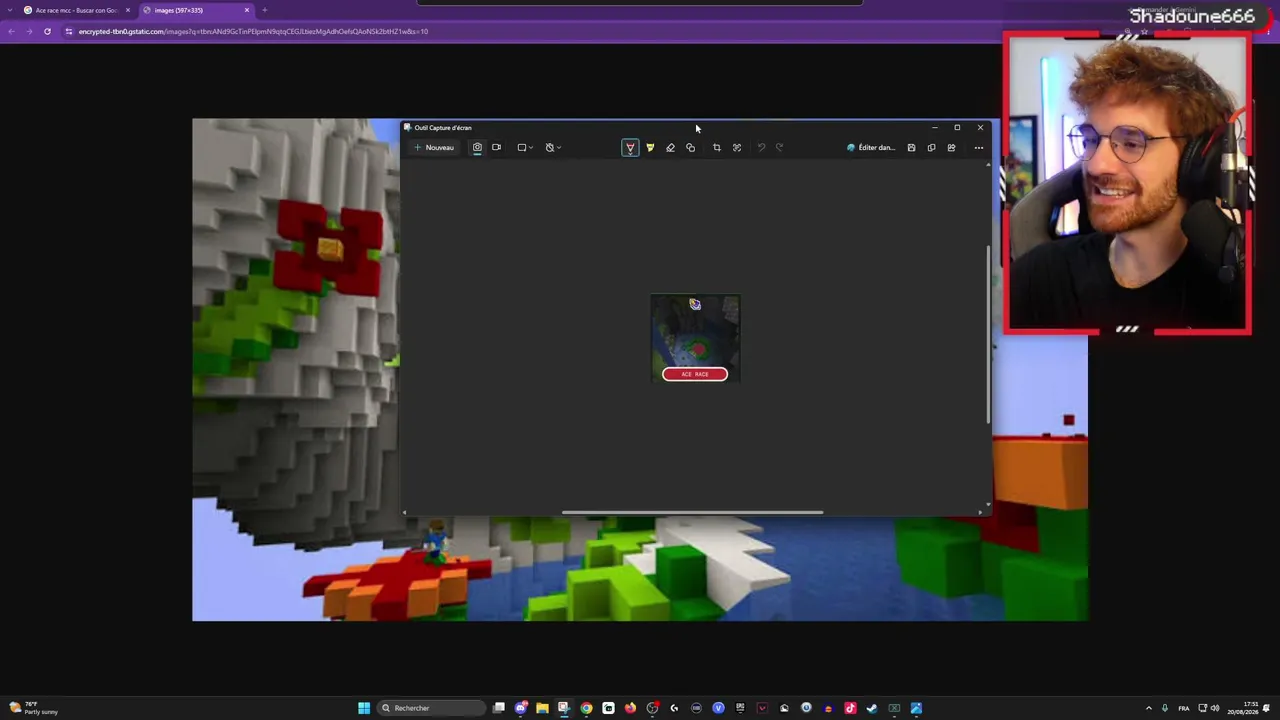Open the capture delay timer dropdown
Screen dimensions: 1280x720
pos(553,148)
